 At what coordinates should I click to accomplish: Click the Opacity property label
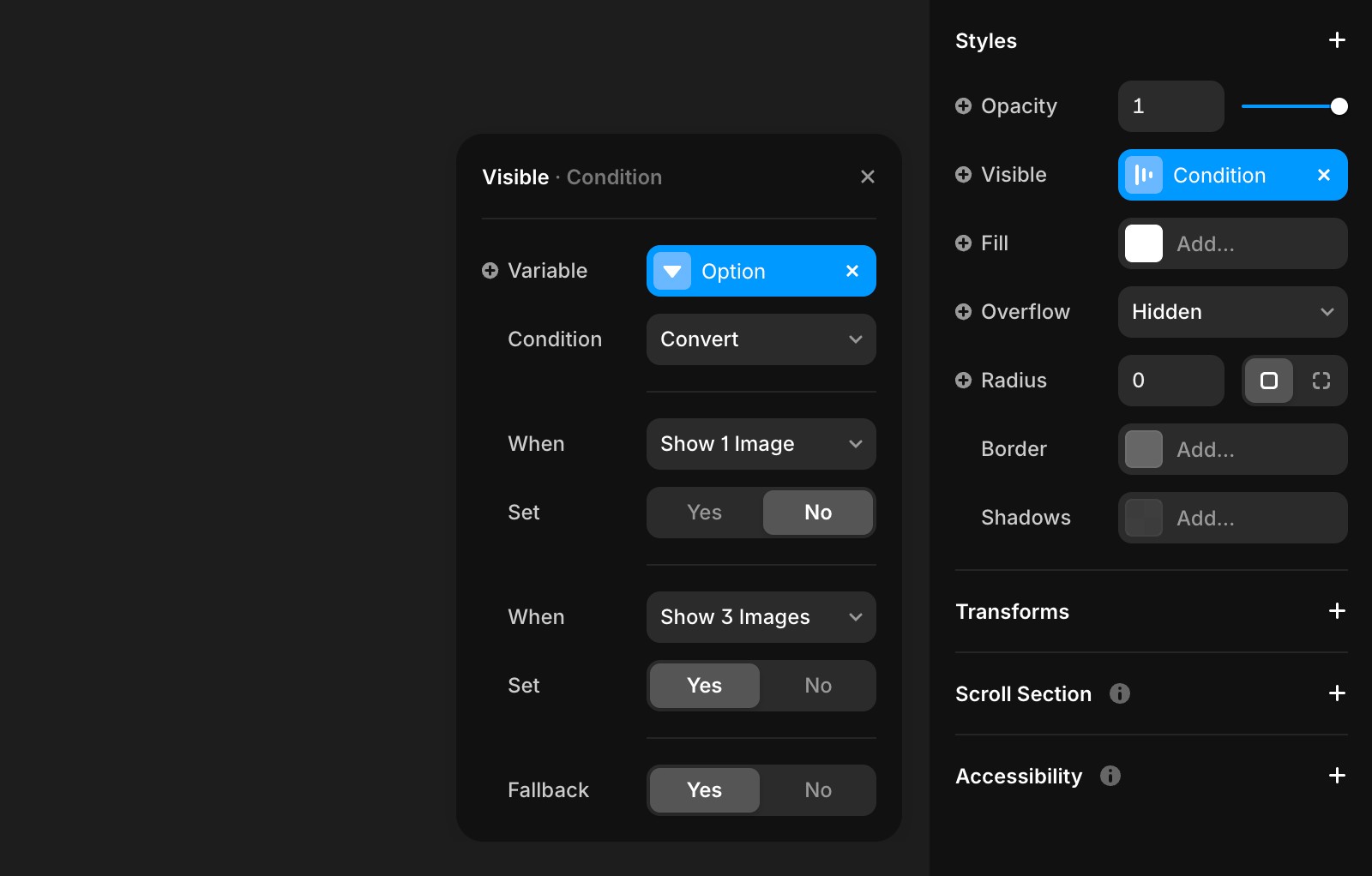pyautogui.click(x=1019, y=106)
